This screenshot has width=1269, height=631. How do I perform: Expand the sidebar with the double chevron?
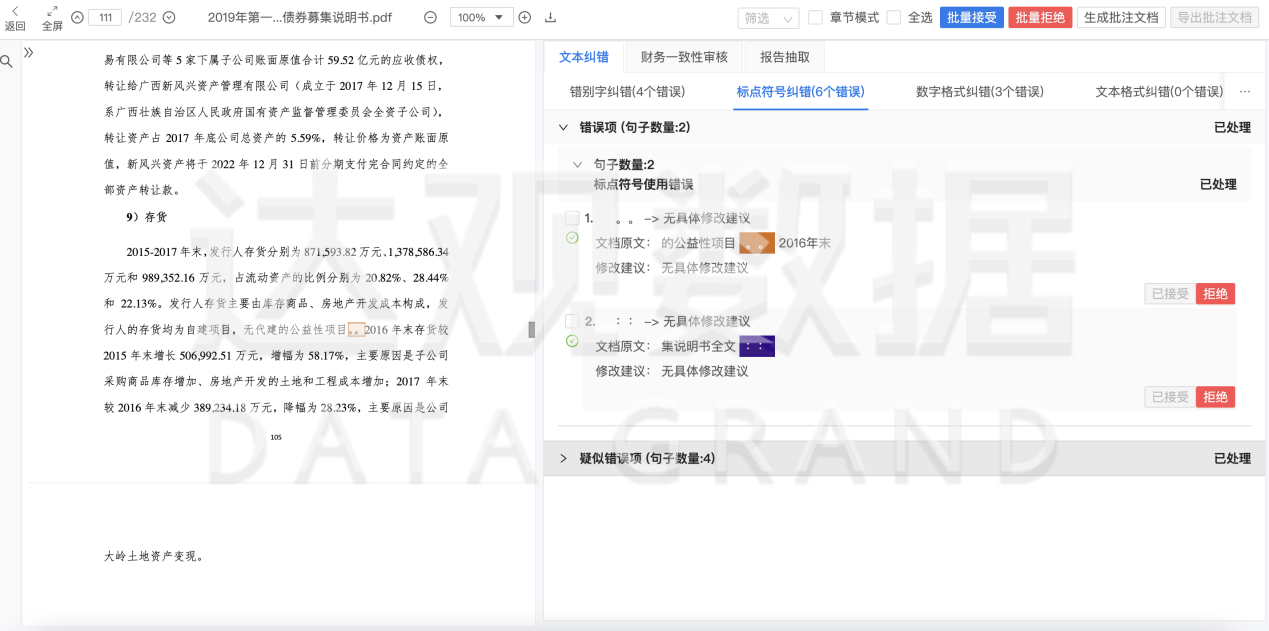pos(29,52)
